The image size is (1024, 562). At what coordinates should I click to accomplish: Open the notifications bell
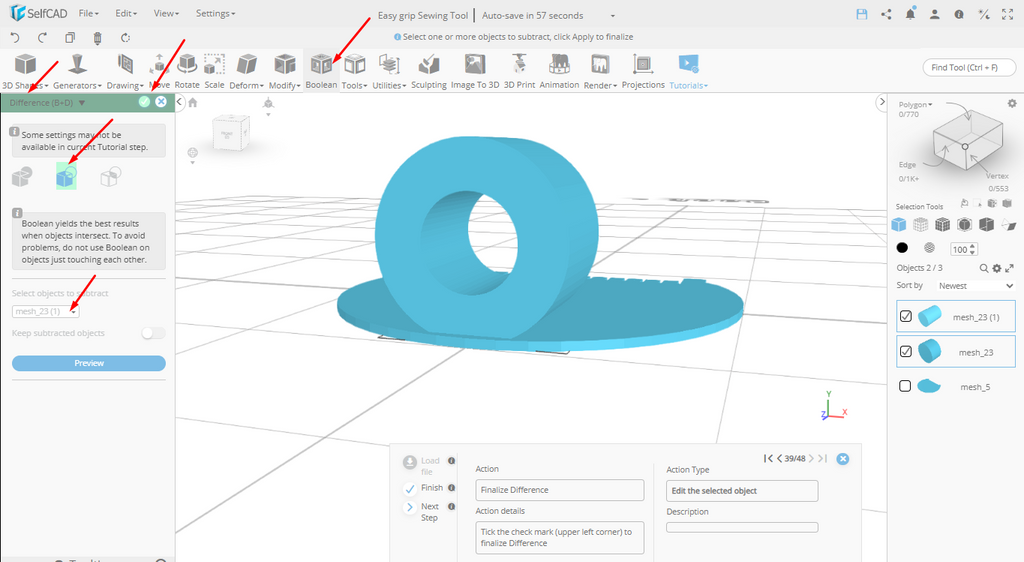point(910,14)
